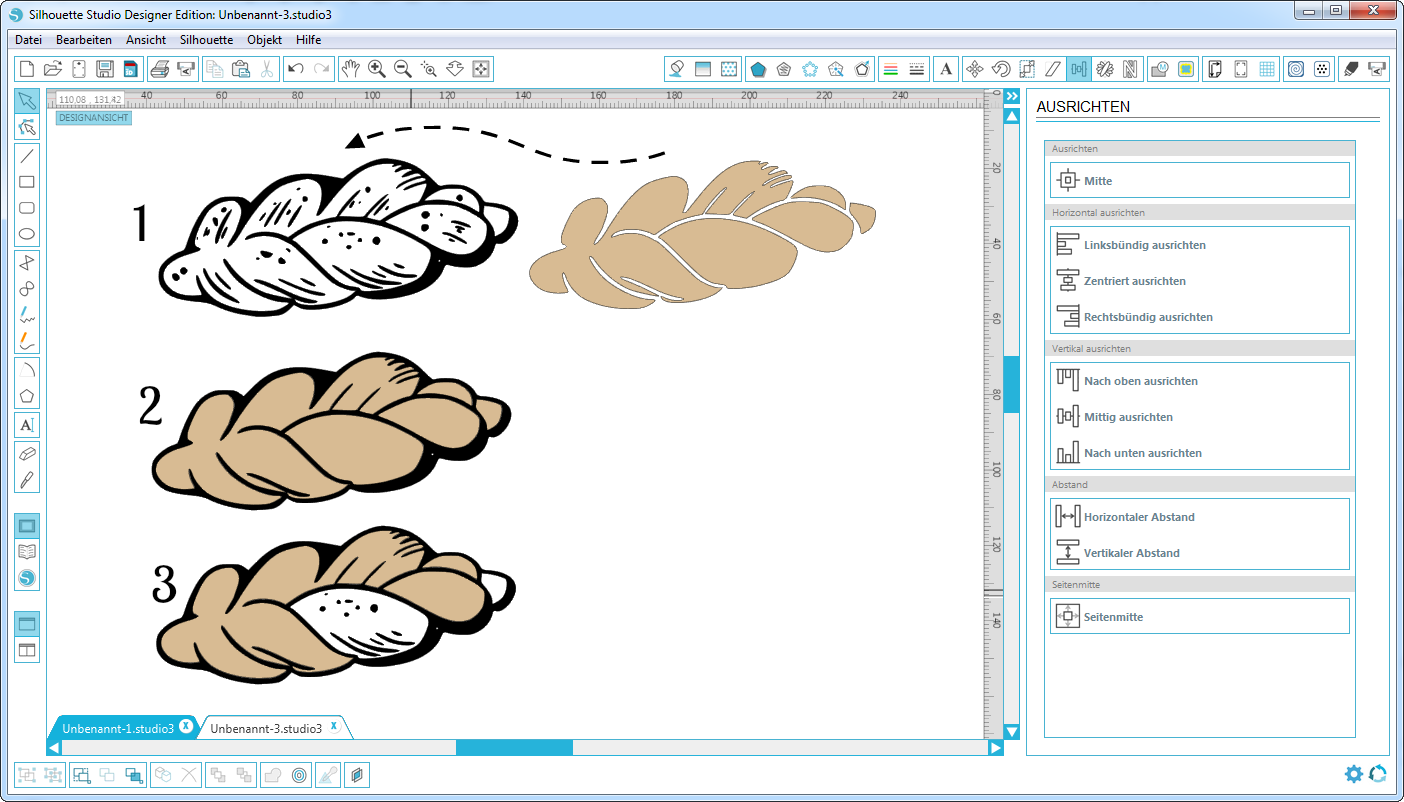Click the Zoom In magnifier icon
Viewport: 1404px width, 802px height.
coord(377,69)
